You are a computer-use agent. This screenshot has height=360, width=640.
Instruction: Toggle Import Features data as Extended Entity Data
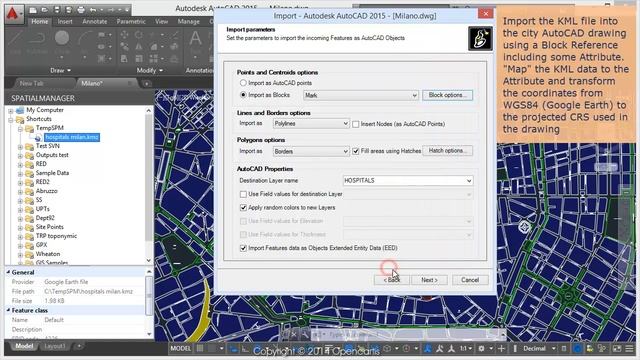pos(243,248)
